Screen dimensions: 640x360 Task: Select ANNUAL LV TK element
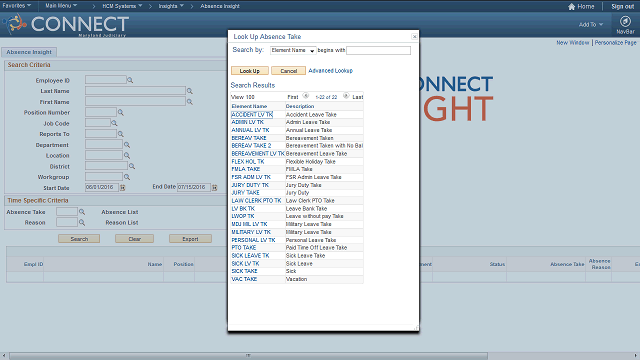(250, 130)
